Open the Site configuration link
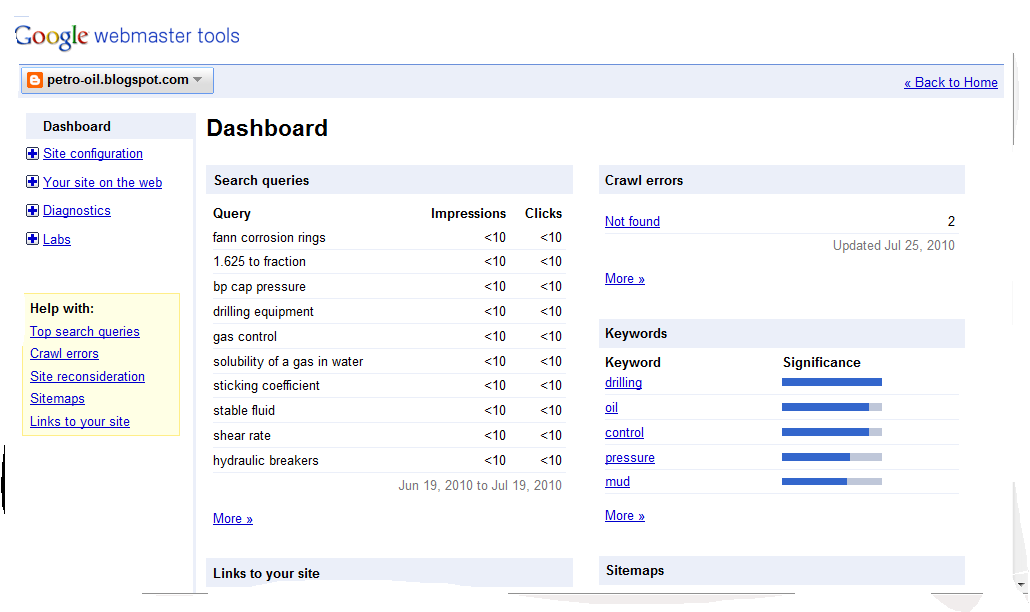The image size is (1030, 612). [x=93, y=154]
